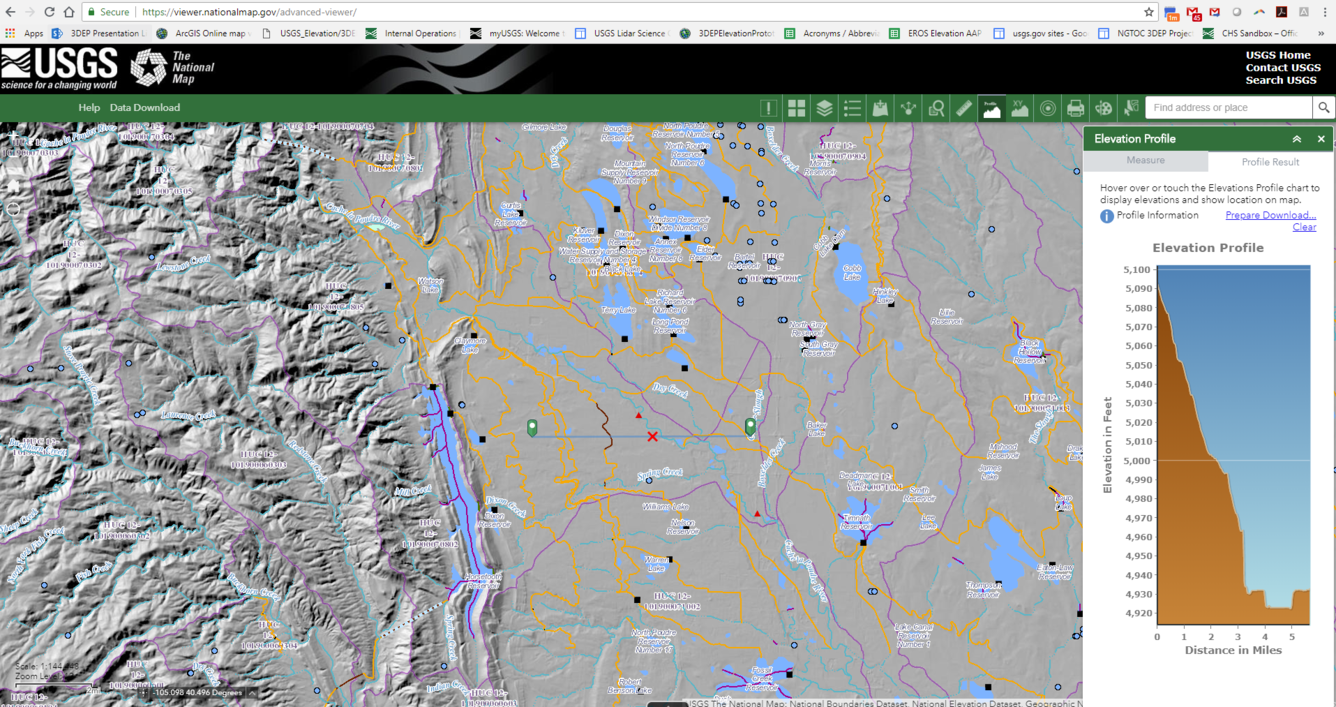Open the Basemap Gallery grid icon
Image resolution: width=1336 pixels, height=707 pixels.
click(x=796, y=108)
